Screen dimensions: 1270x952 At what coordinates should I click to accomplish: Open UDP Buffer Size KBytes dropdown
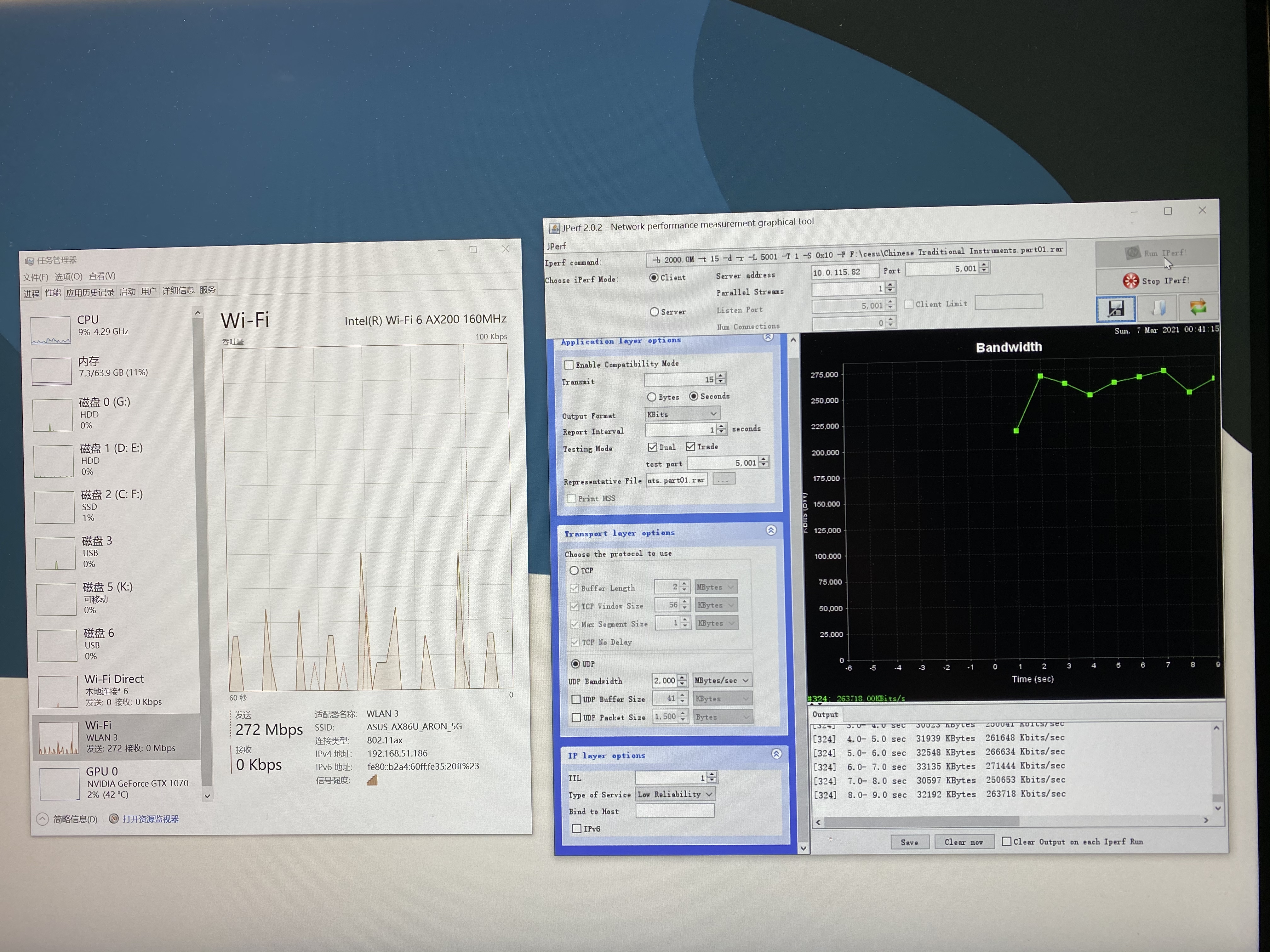pyautogui.click(x=723, y=698)
